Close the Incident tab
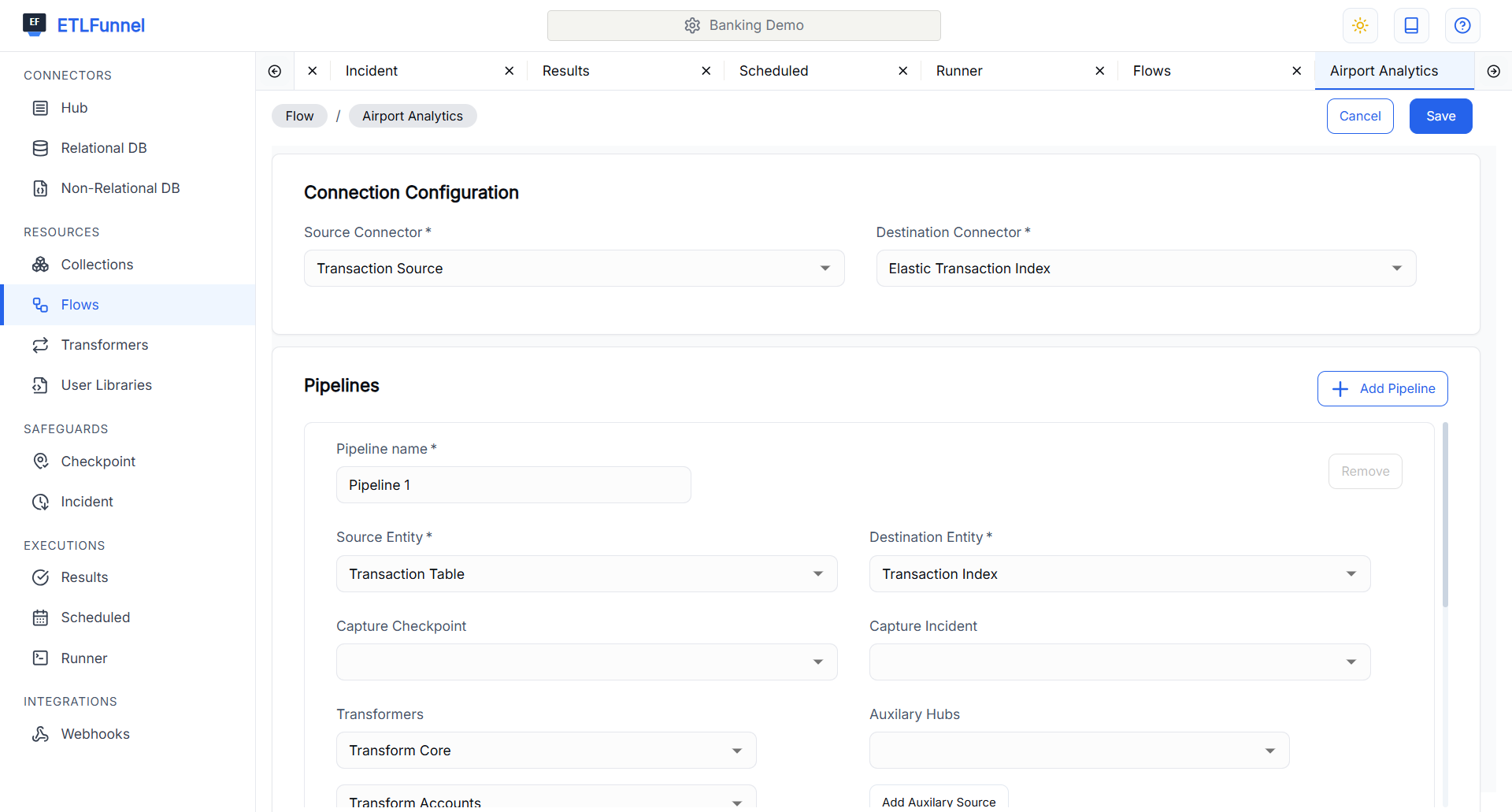Viewport: 1512px width, 812px height. [510, 71]
